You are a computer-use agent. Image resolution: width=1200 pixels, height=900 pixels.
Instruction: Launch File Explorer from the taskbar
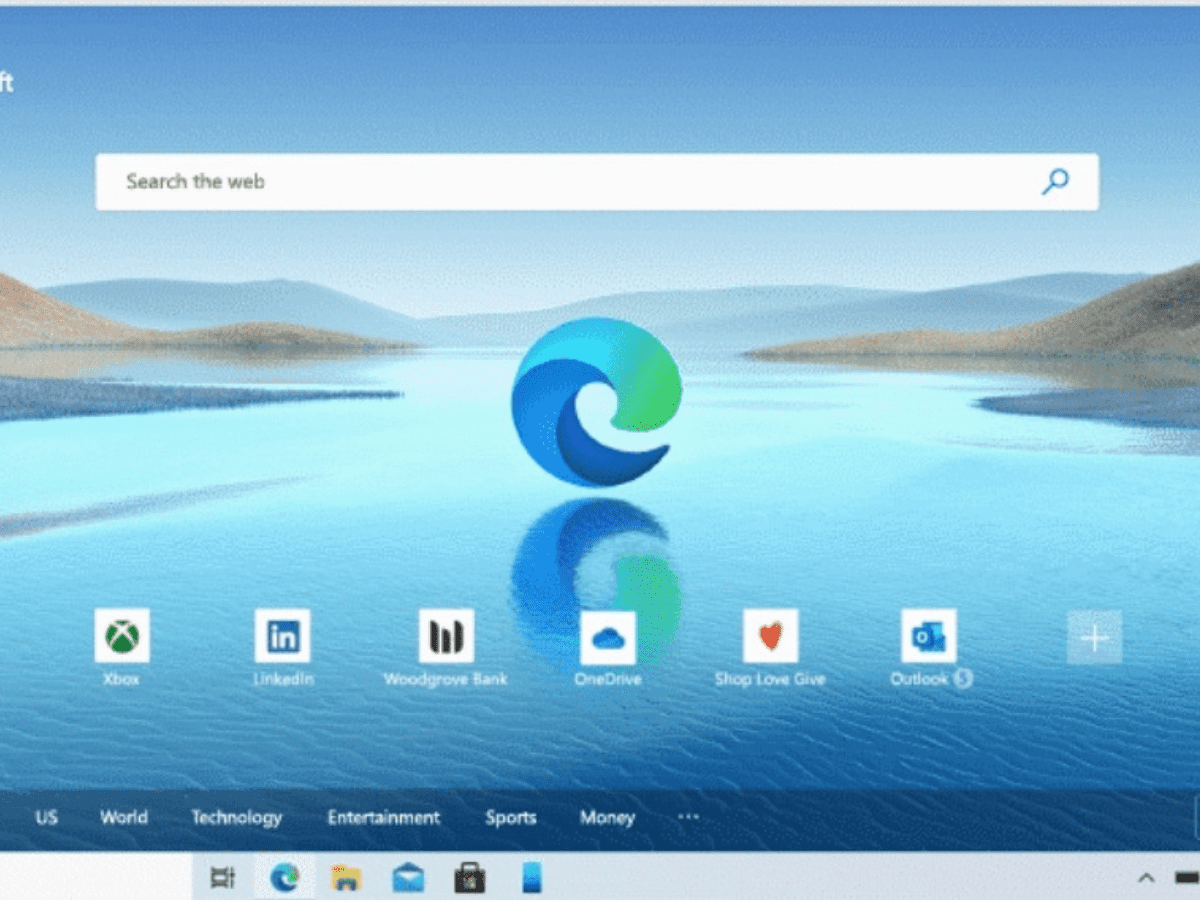click(x=346, y=878)
